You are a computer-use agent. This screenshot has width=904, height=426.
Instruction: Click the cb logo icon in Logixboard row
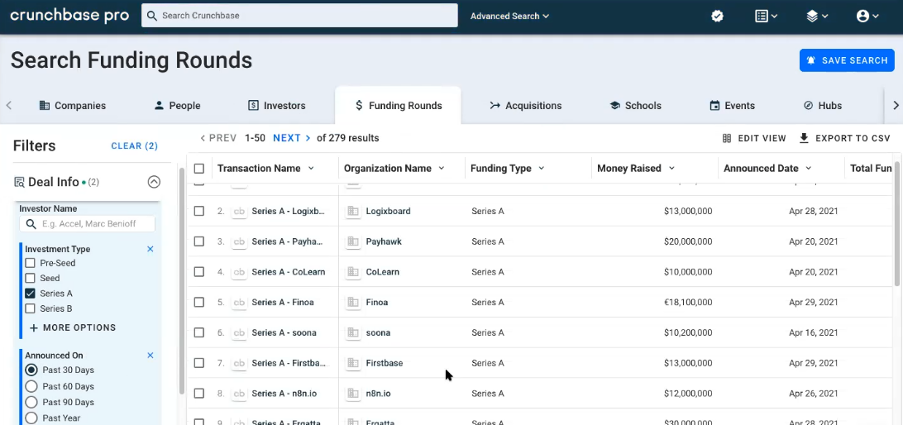[x=239, y=212]
